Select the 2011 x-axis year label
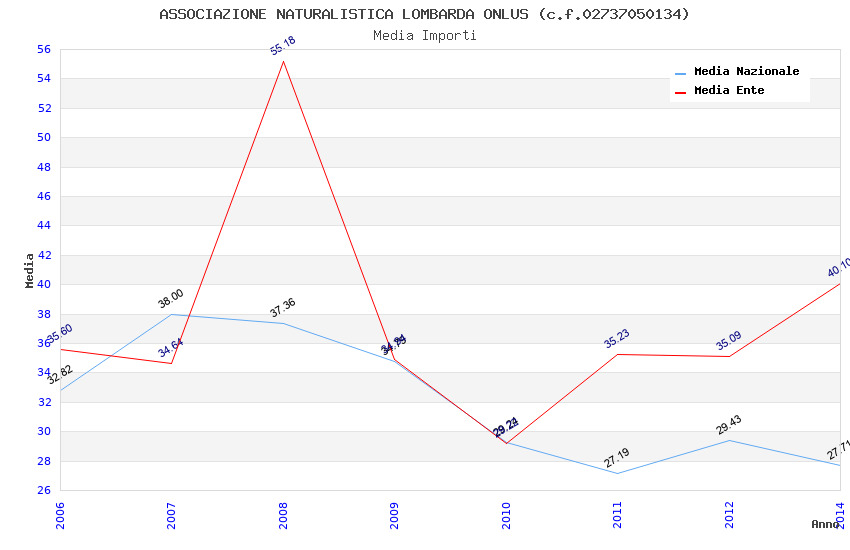850x550 pixels. click(x=617, y=515)
